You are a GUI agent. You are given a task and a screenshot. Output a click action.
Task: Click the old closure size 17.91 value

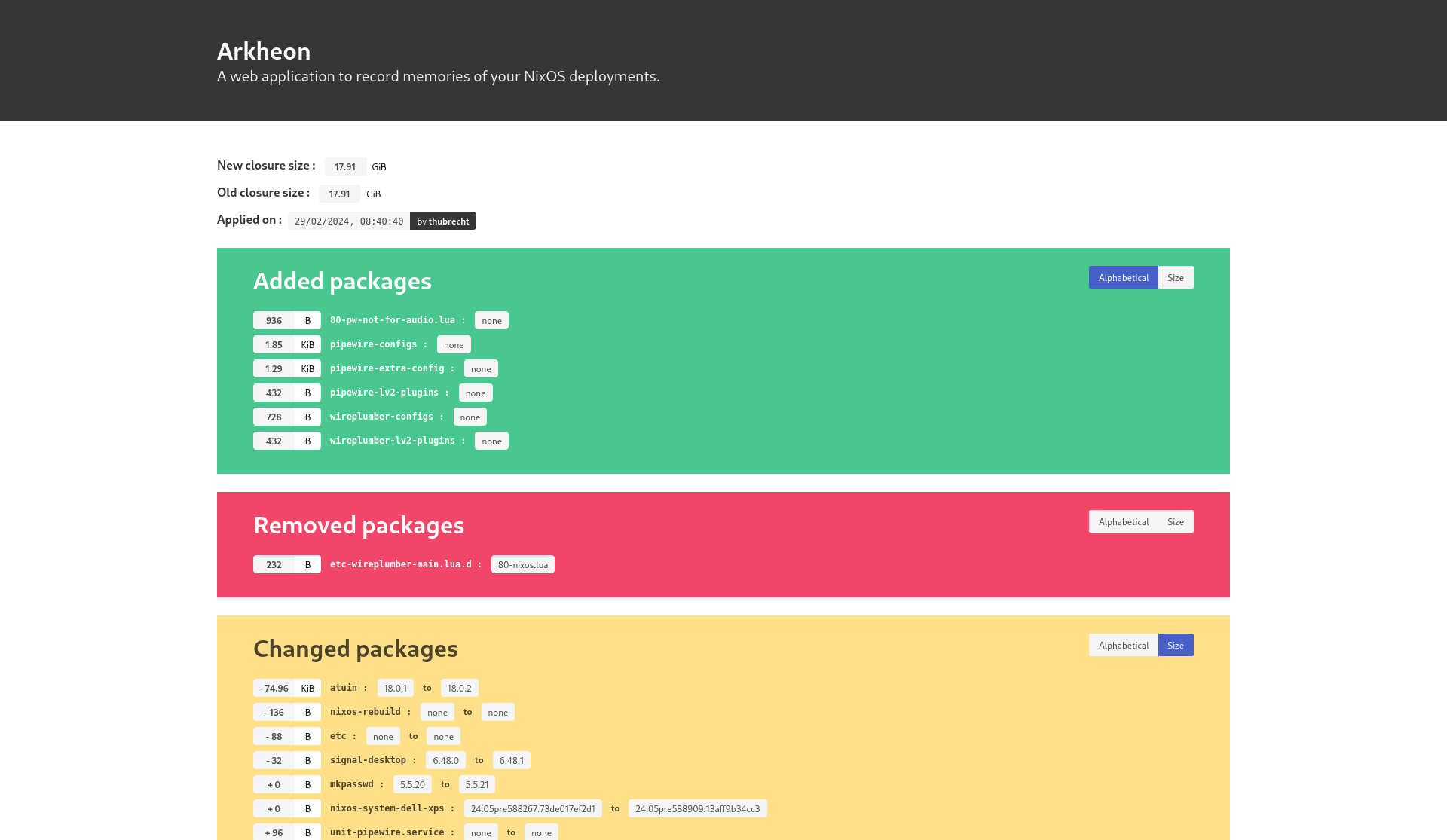pyautogui.click(x=339, y=194)
